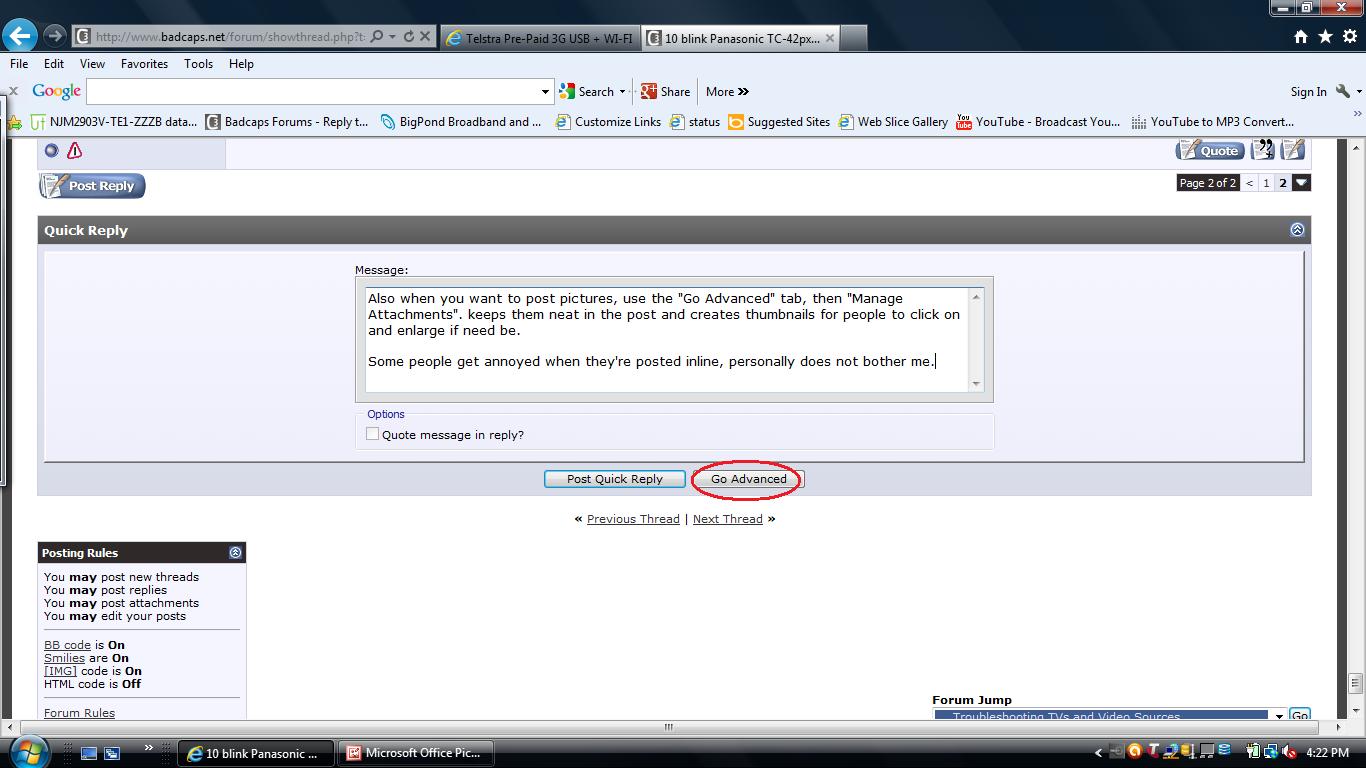Screen dimensions: 1366x768
Task: Click the Quote button on the post
Action: click(x=1210, y=150)
